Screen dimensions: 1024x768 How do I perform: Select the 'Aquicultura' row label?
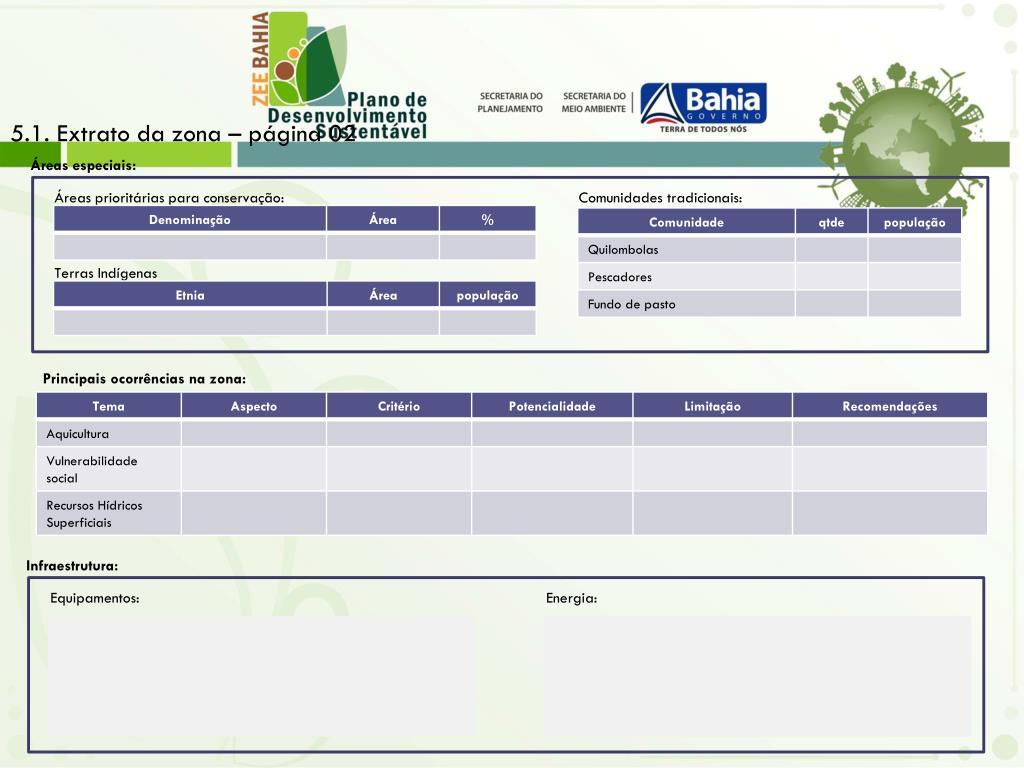tap(78, 434)
